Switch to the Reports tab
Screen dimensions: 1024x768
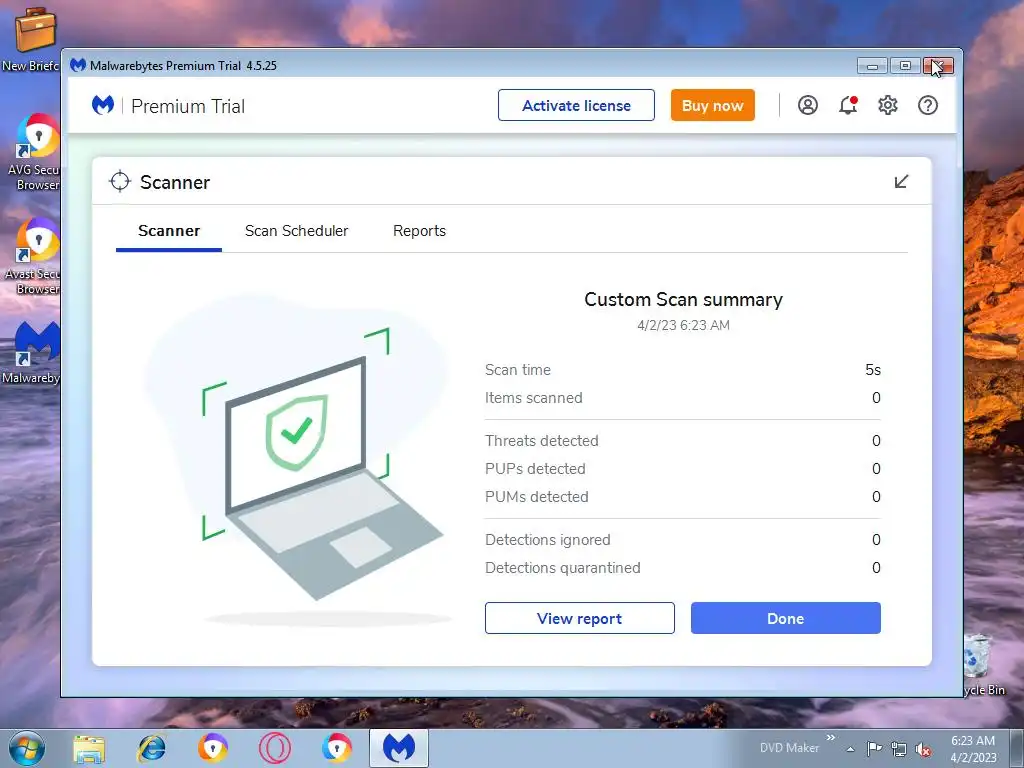419,231
